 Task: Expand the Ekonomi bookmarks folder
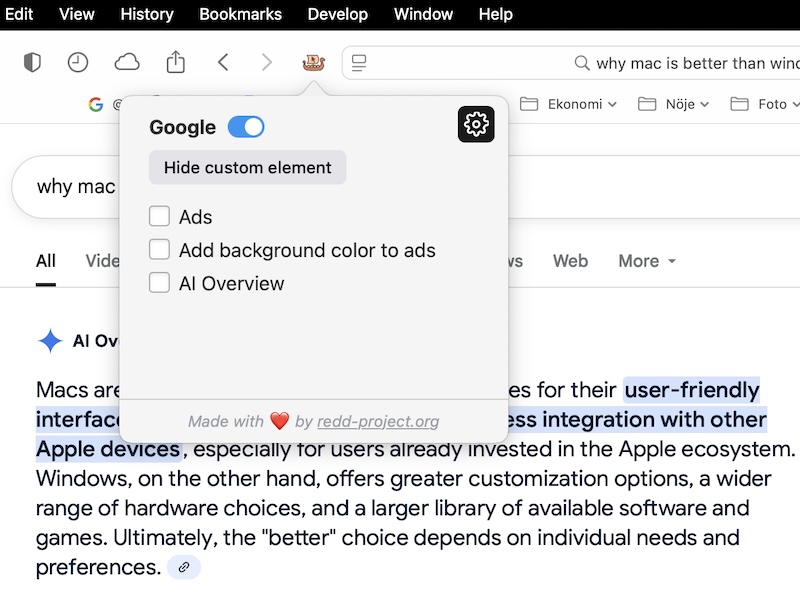(568, 105)
